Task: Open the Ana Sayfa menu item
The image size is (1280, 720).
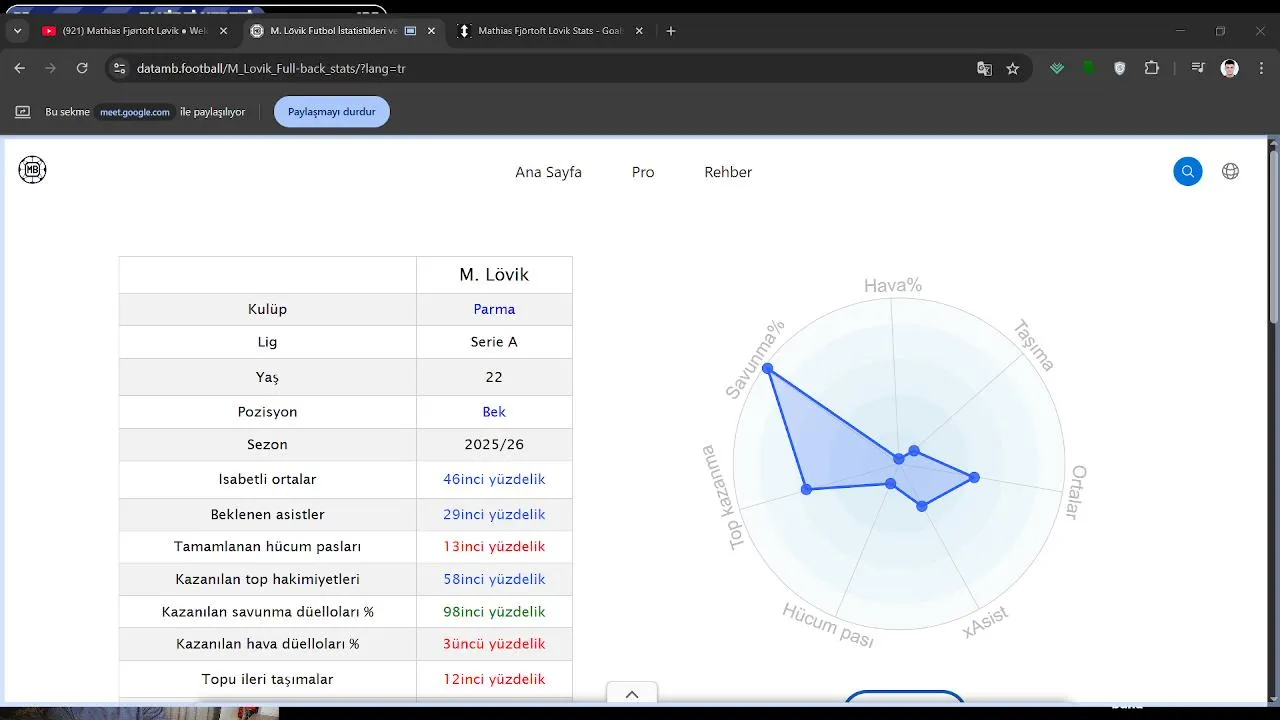Action: coord(548,172)
